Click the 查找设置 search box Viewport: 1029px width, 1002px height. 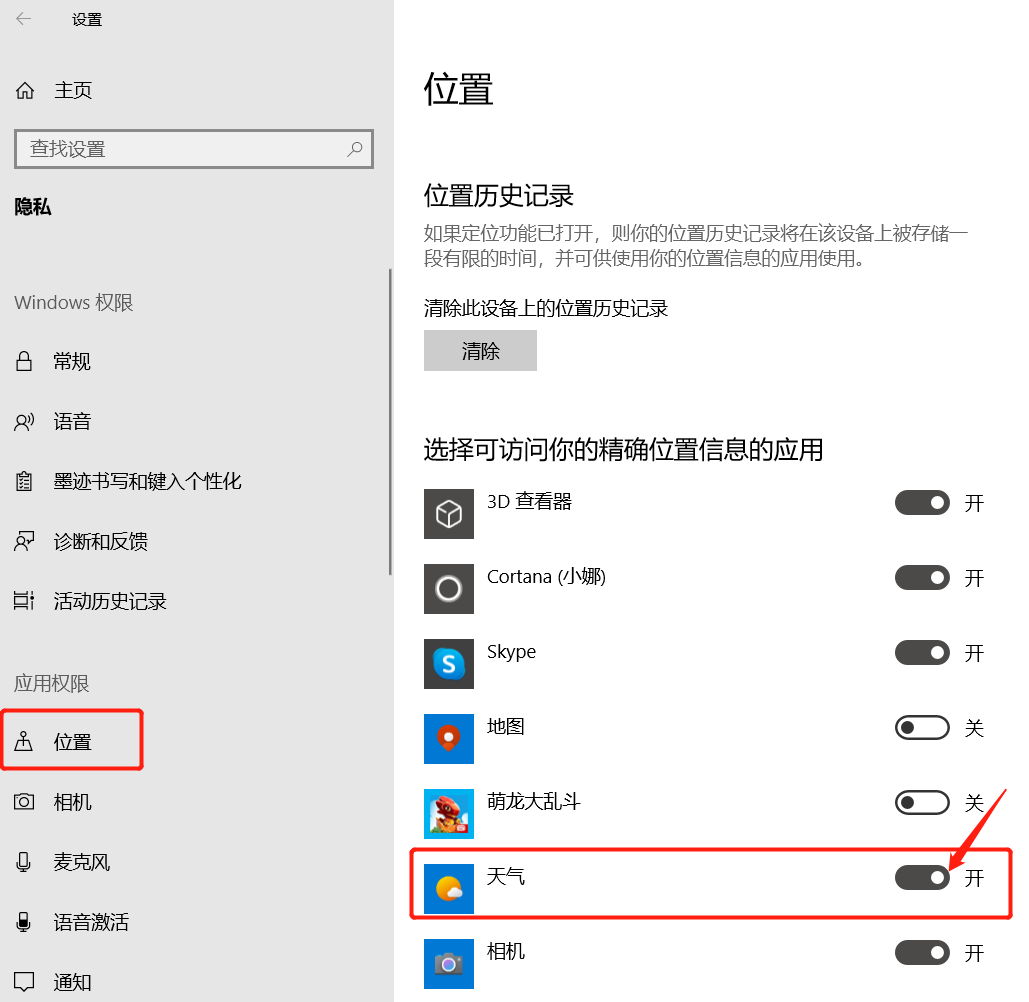click(x=194, y=148)
